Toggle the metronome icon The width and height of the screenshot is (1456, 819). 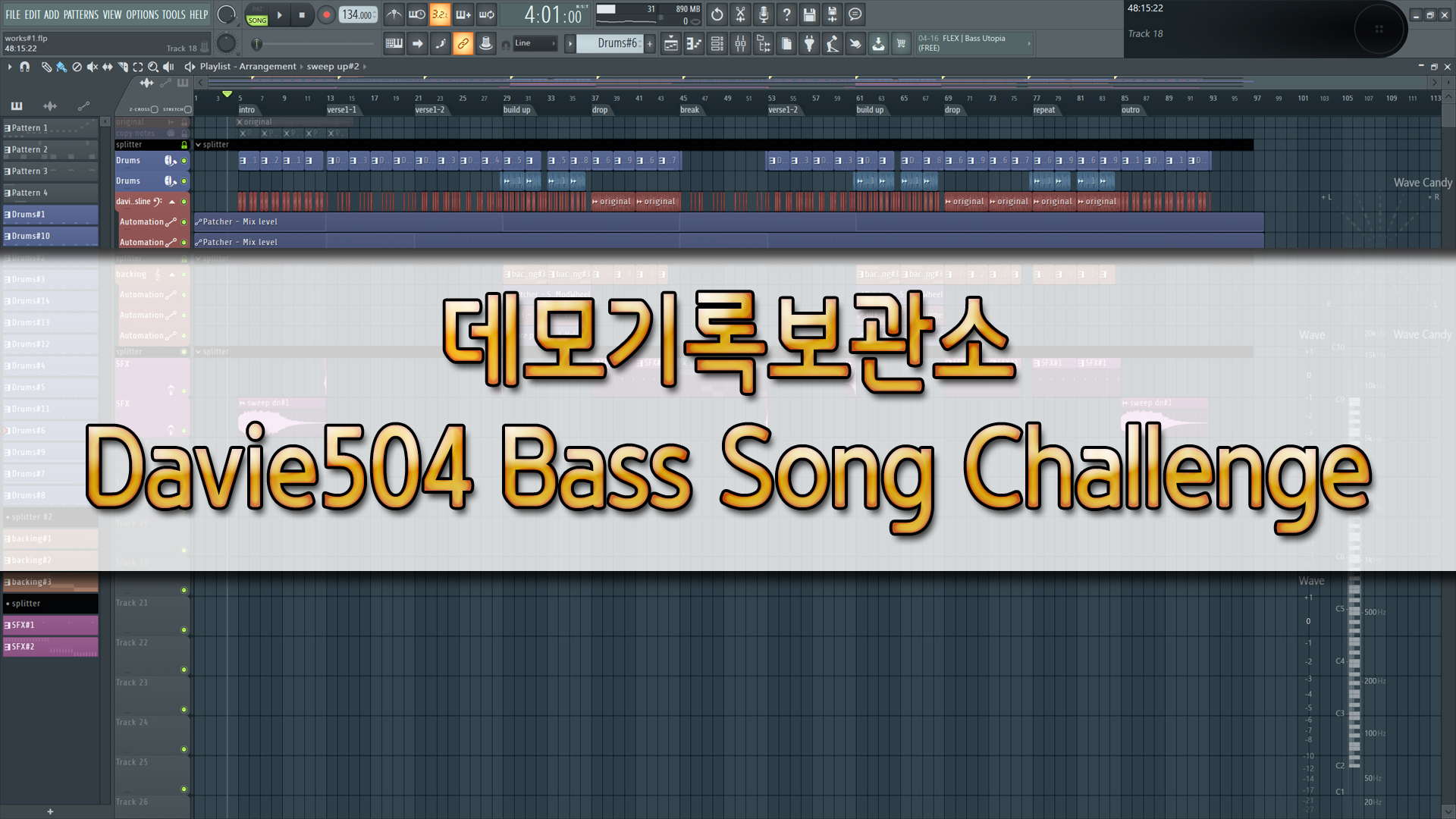394,14
